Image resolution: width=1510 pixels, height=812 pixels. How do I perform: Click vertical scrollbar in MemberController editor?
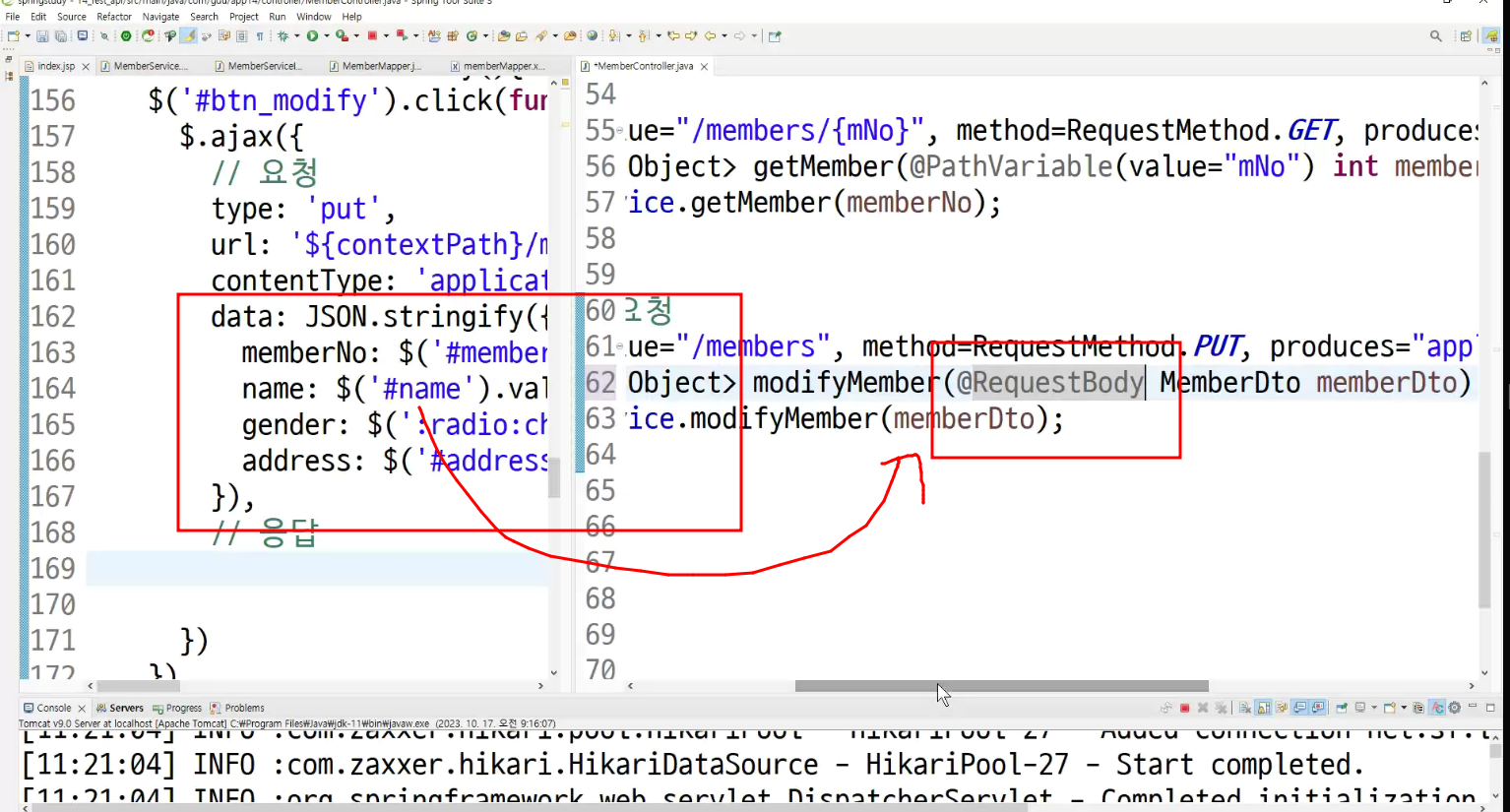tap(1484, 530)
